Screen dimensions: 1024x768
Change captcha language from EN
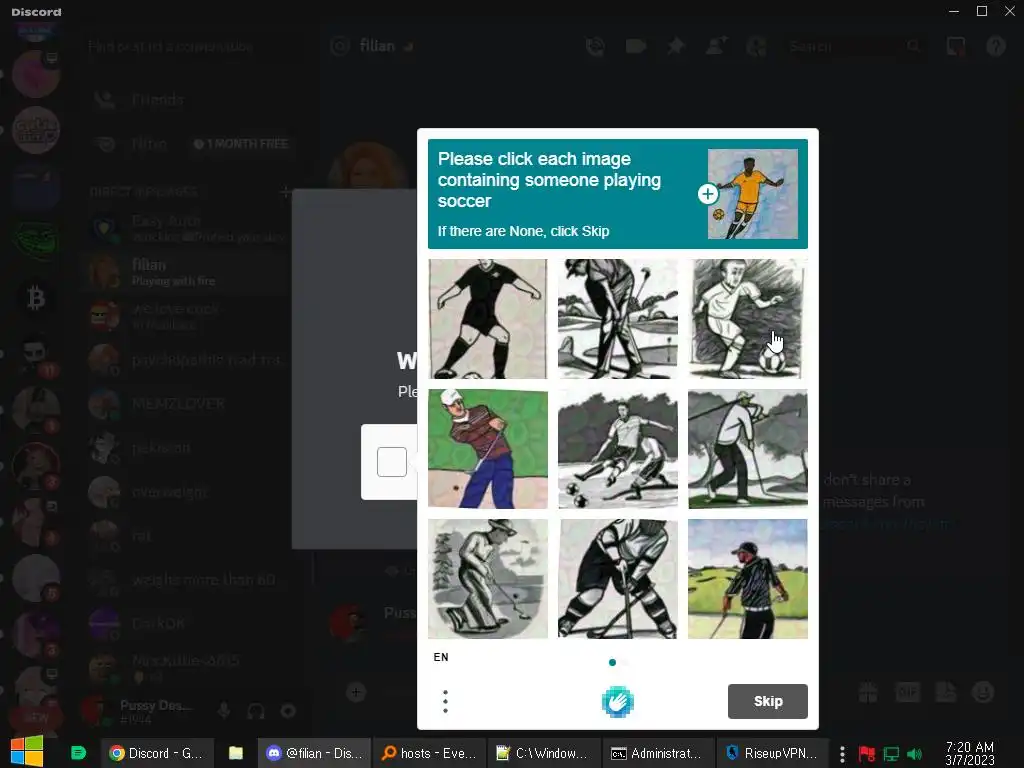pyautogui.click(x=441, y=657)
